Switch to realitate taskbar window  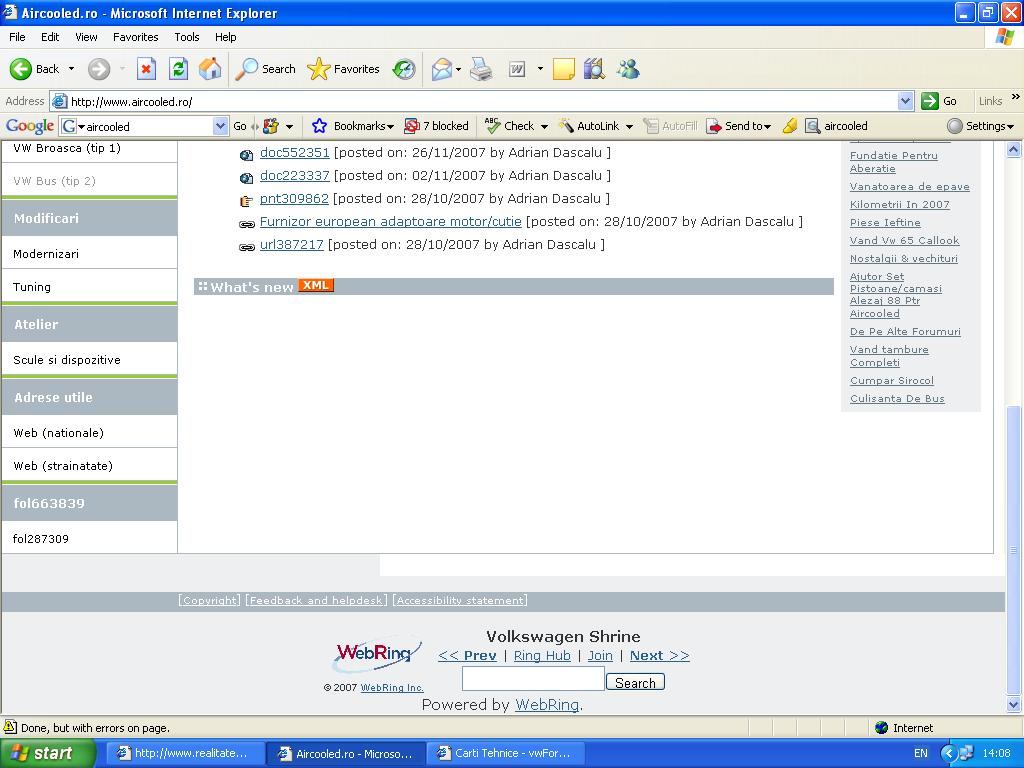pos(185,753)
